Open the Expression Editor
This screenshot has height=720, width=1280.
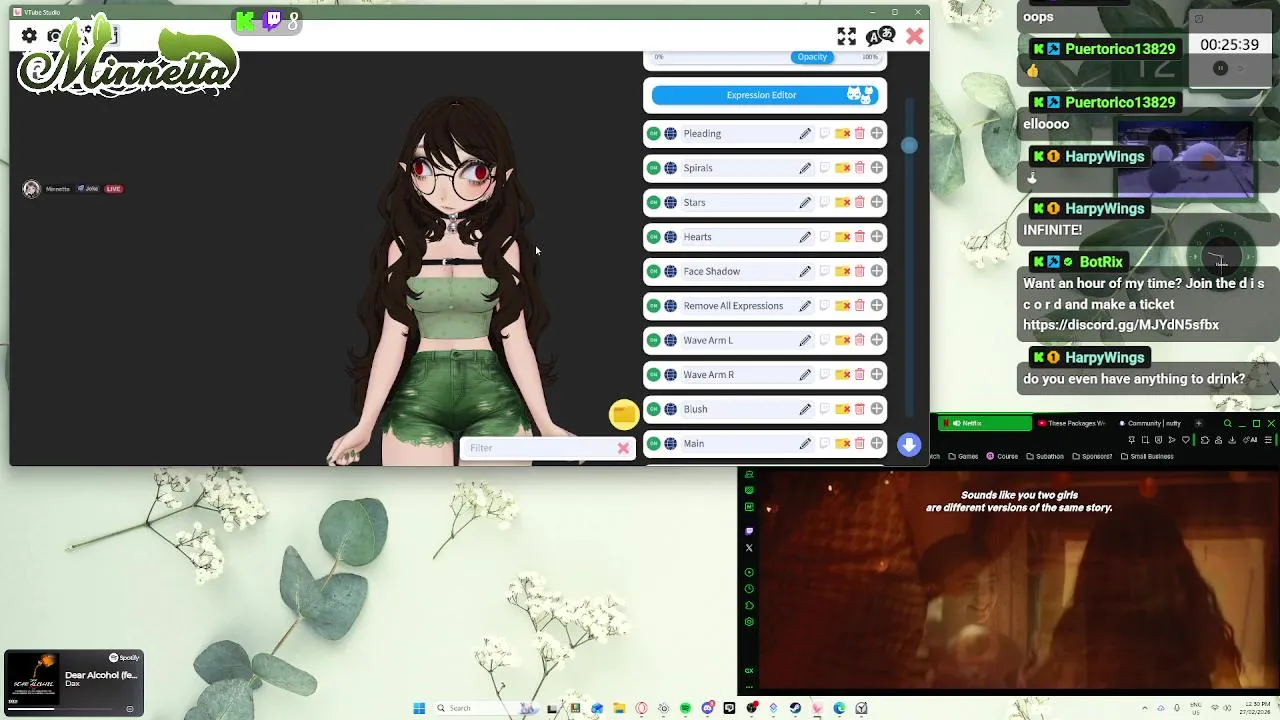click(765, 95)
